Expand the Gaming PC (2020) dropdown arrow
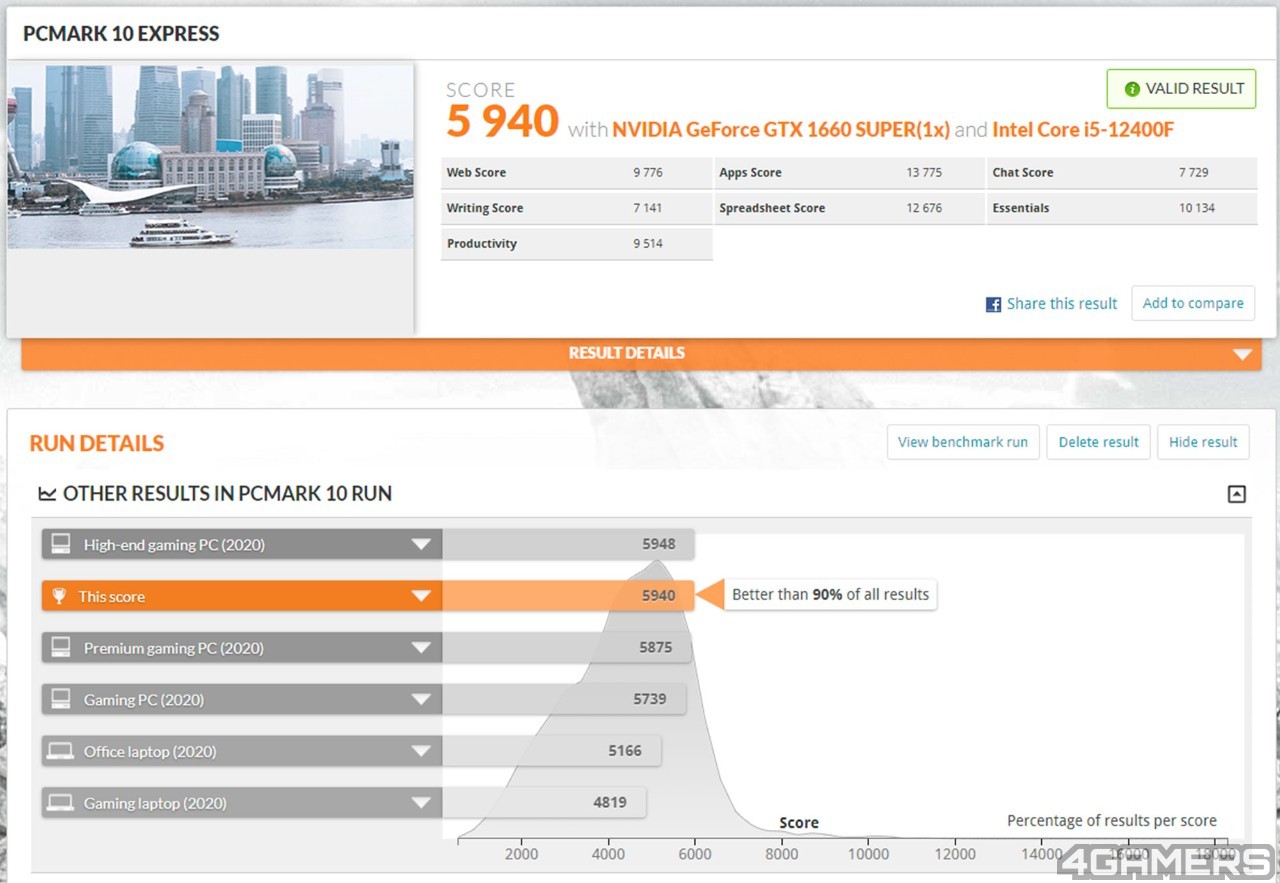Viewport: 1280px width, 883px height. click(x=421, y=700)
